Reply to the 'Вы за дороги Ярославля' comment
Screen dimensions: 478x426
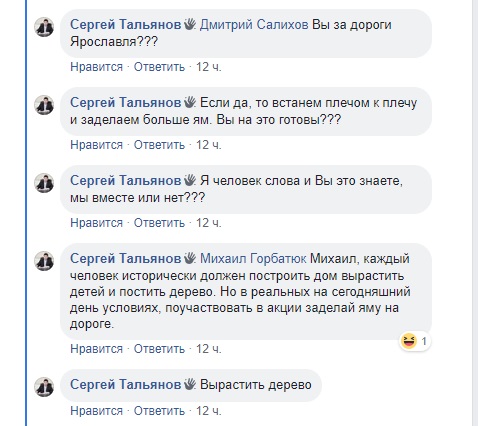(x=159, y=67)
